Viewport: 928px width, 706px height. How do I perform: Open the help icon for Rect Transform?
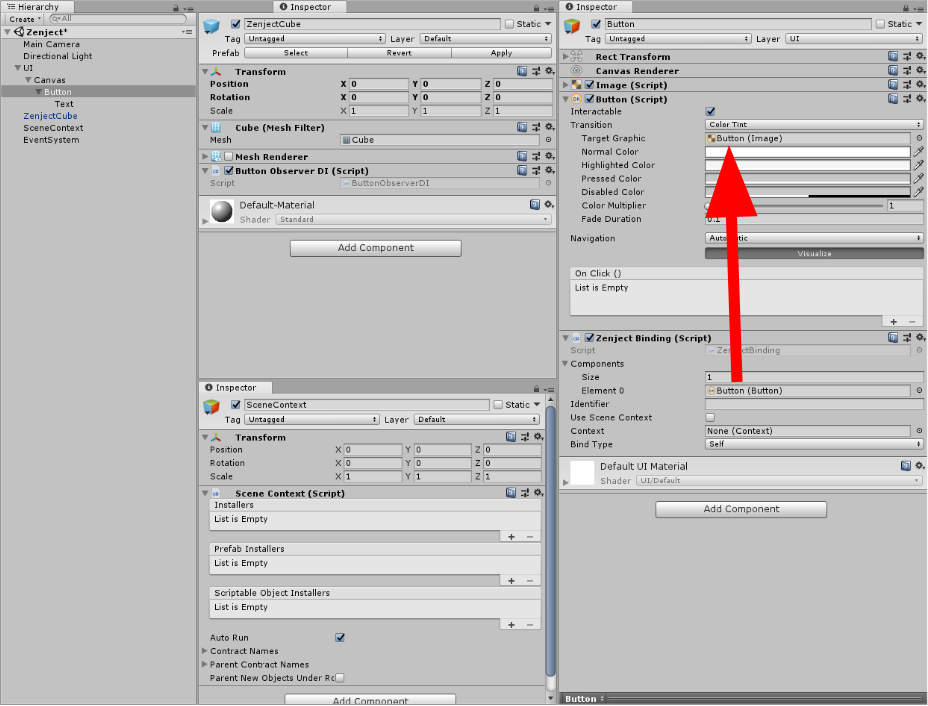pyautogui.click(x=893, y=57)
